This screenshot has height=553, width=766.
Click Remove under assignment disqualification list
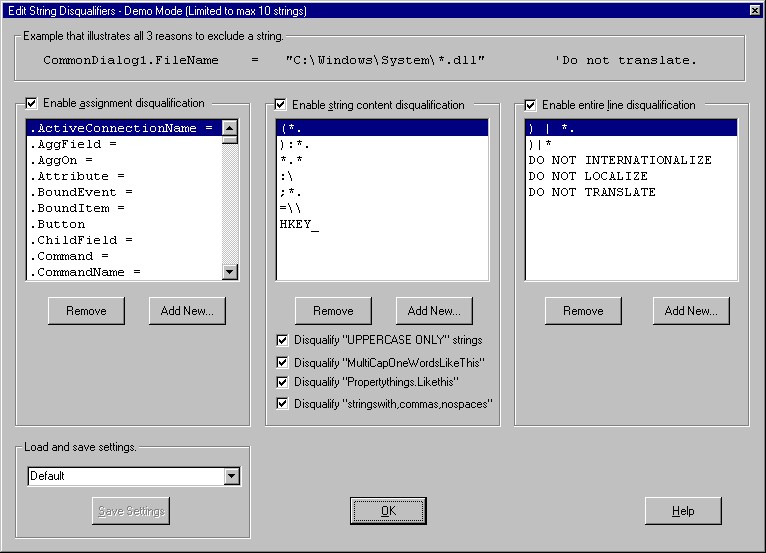click(86, 311)
